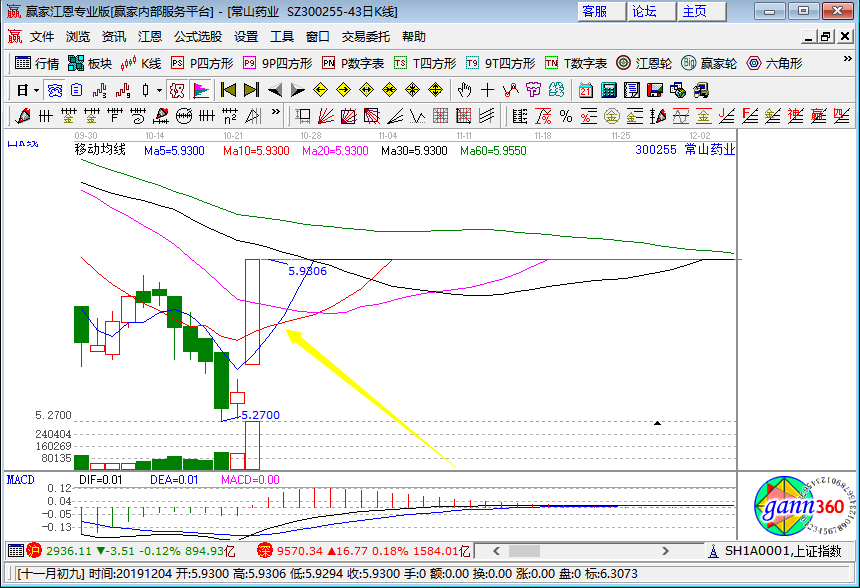Image resolution: width=860 pixels, height=588 pixels.
Task: Select the 赢 angle lines tool
Action: [x=818, y=116]
